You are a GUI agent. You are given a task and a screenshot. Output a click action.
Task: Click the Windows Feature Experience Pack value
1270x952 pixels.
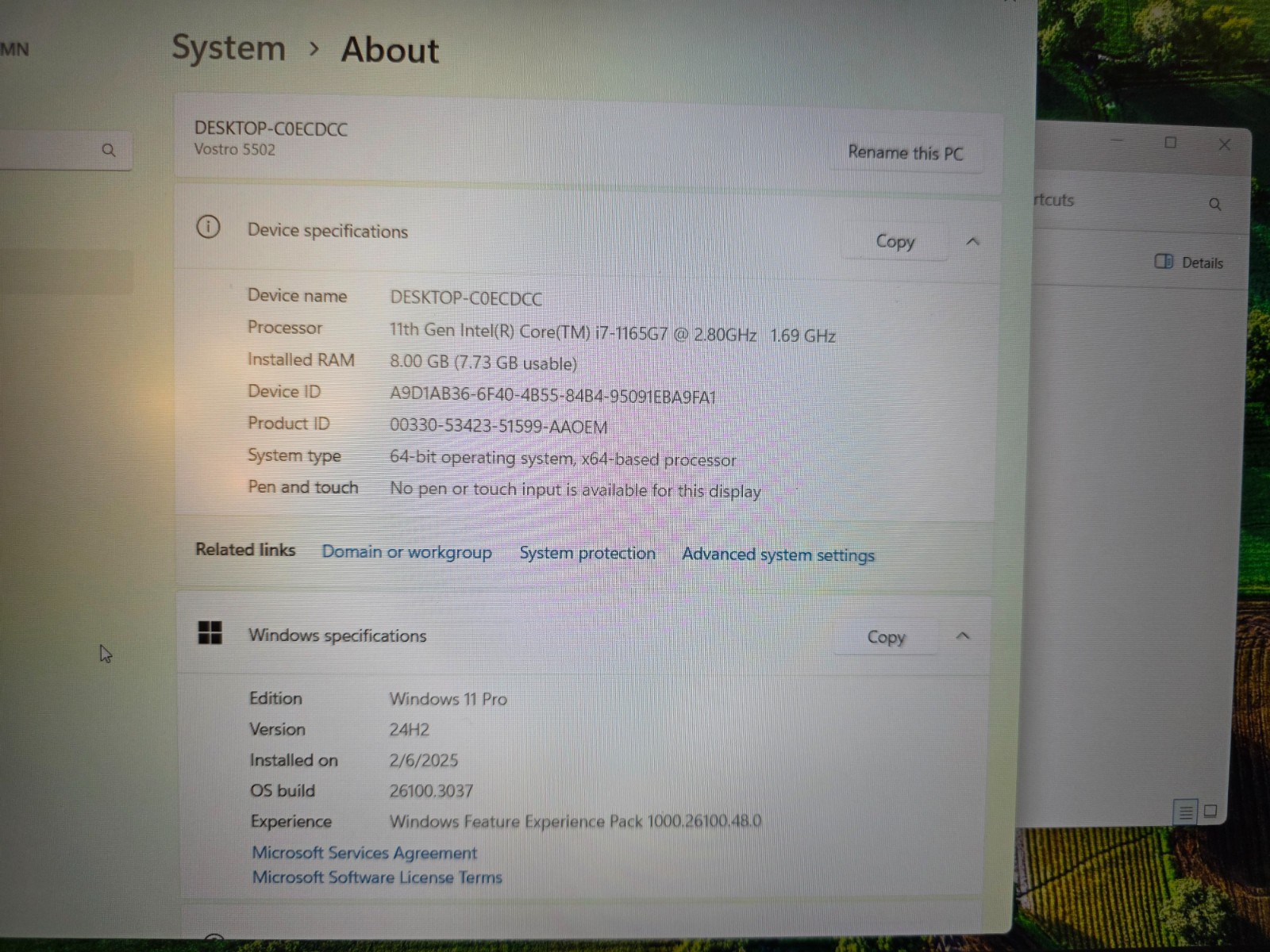(x=575, y=820)
